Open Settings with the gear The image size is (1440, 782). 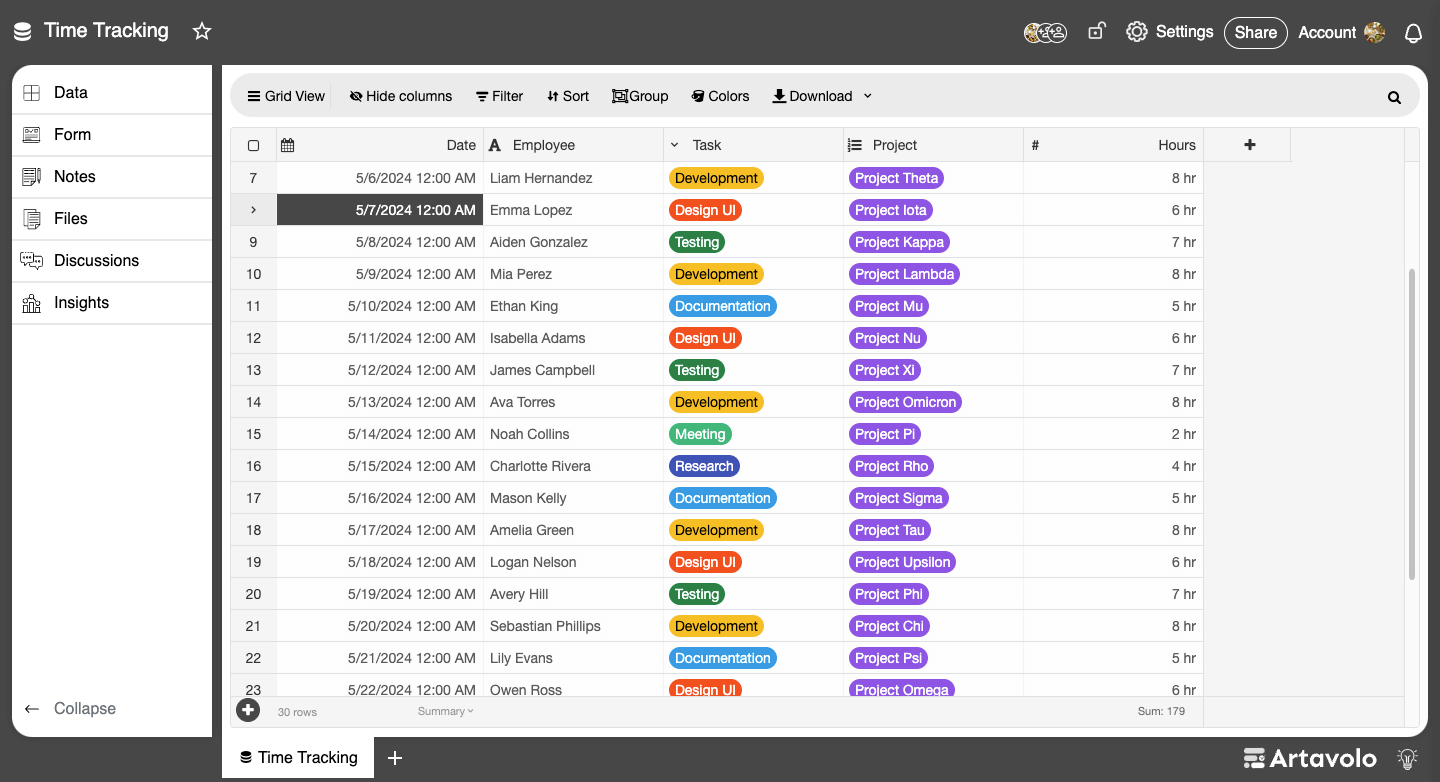click(x=1169, y=32)
